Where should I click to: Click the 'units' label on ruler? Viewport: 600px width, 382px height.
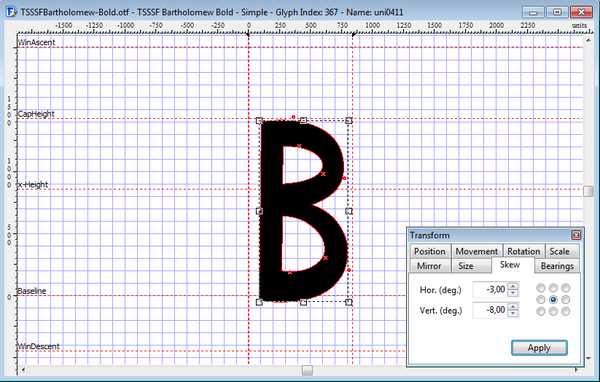click(579, 25)
